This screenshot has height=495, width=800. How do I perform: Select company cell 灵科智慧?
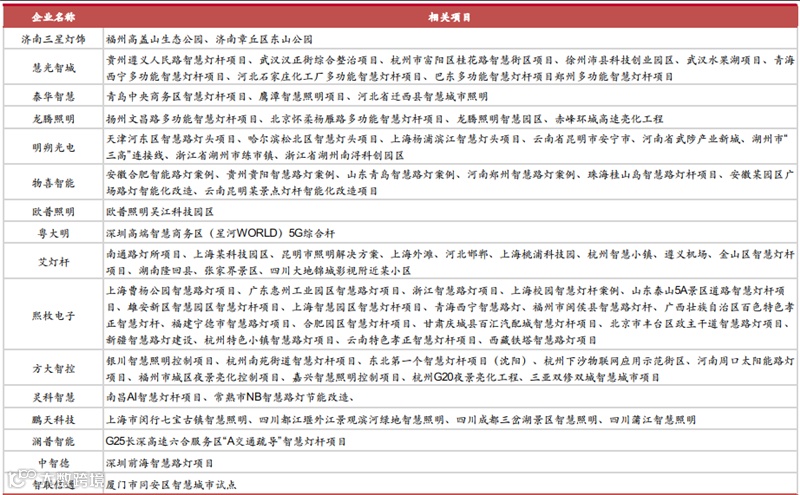pos(53,397)
